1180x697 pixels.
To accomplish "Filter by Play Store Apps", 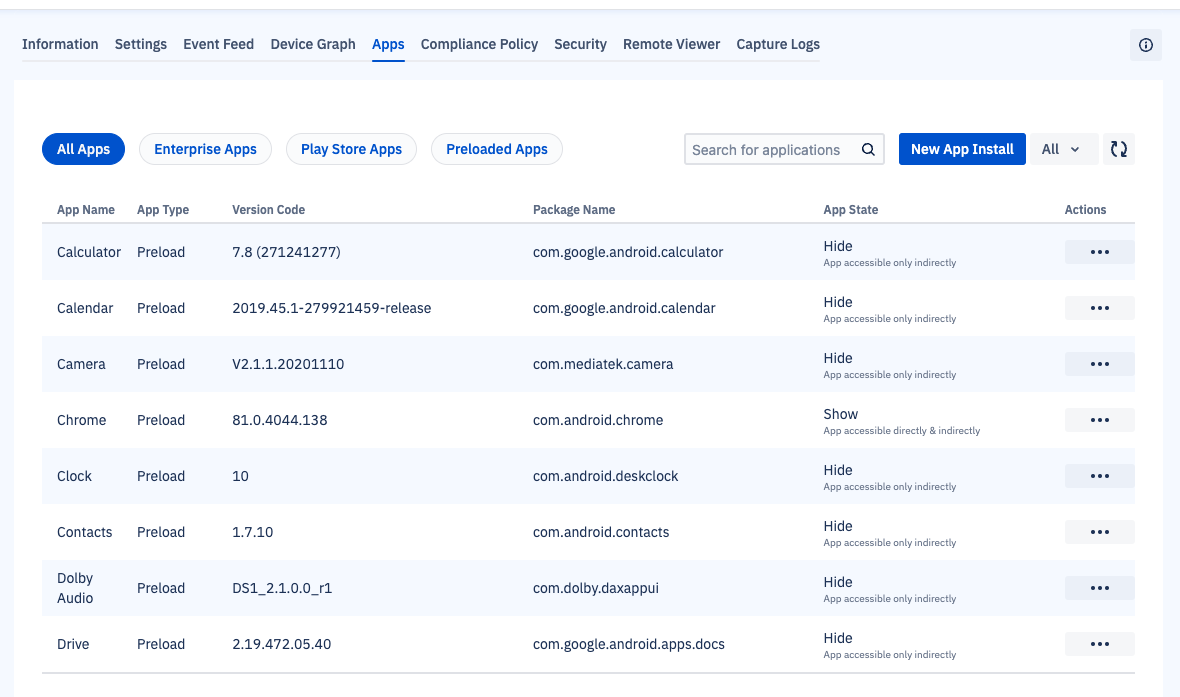I will click(x=351, y=149).
